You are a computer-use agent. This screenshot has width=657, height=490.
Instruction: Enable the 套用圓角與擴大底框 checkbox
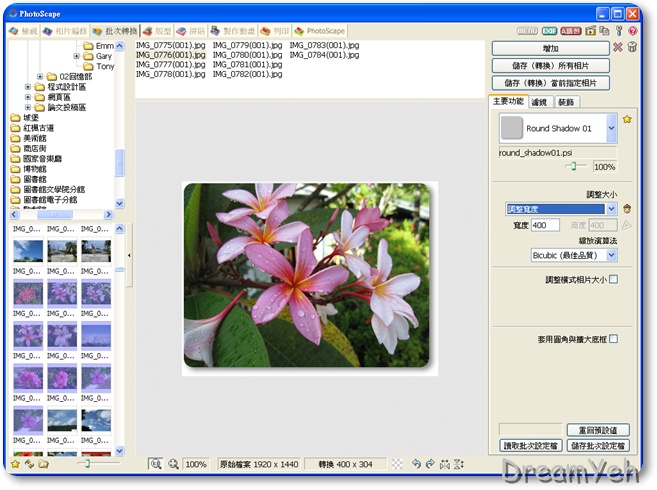tap(613, 339)
